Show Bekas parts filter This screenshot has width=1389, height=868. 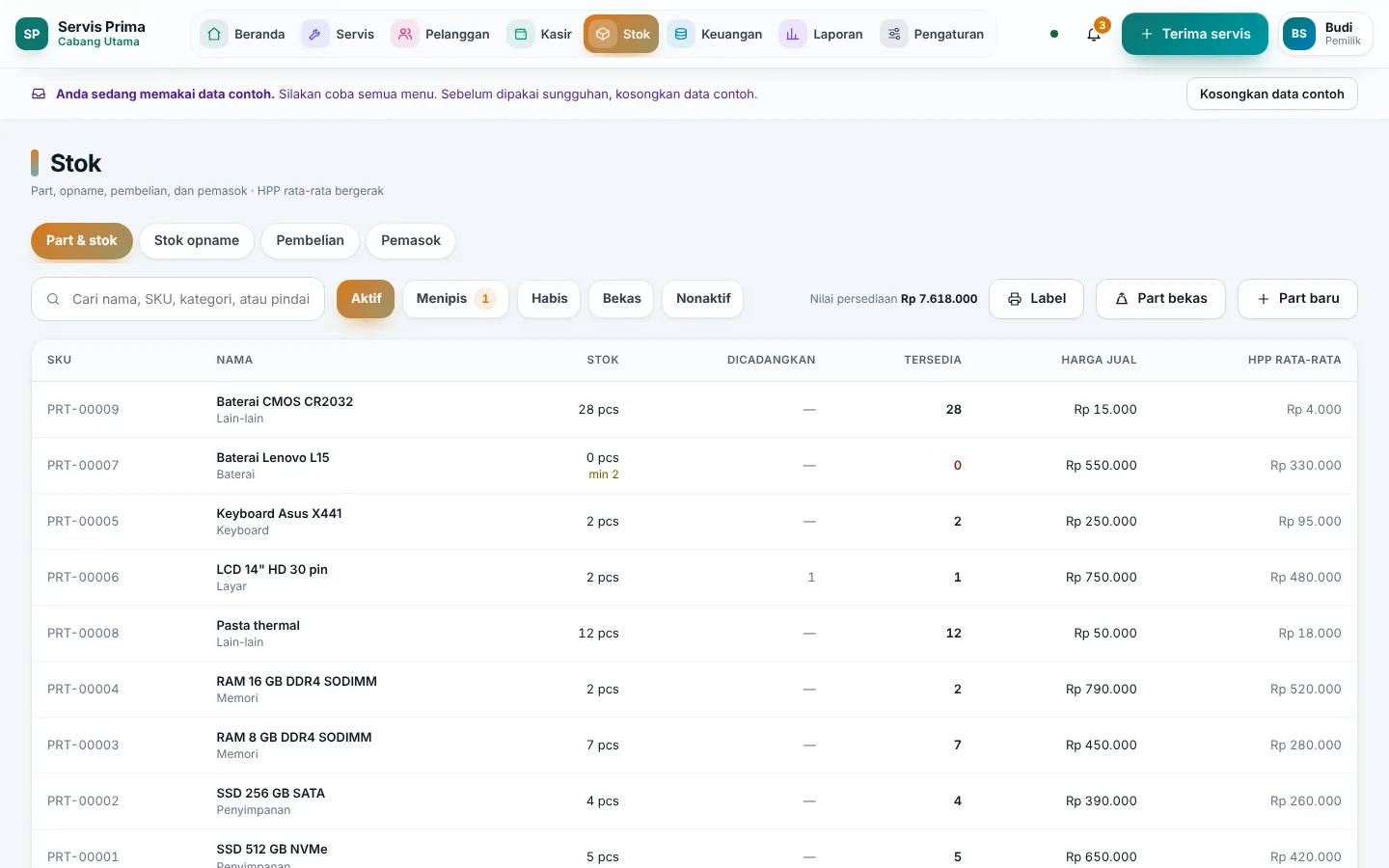tap(622, 299)
